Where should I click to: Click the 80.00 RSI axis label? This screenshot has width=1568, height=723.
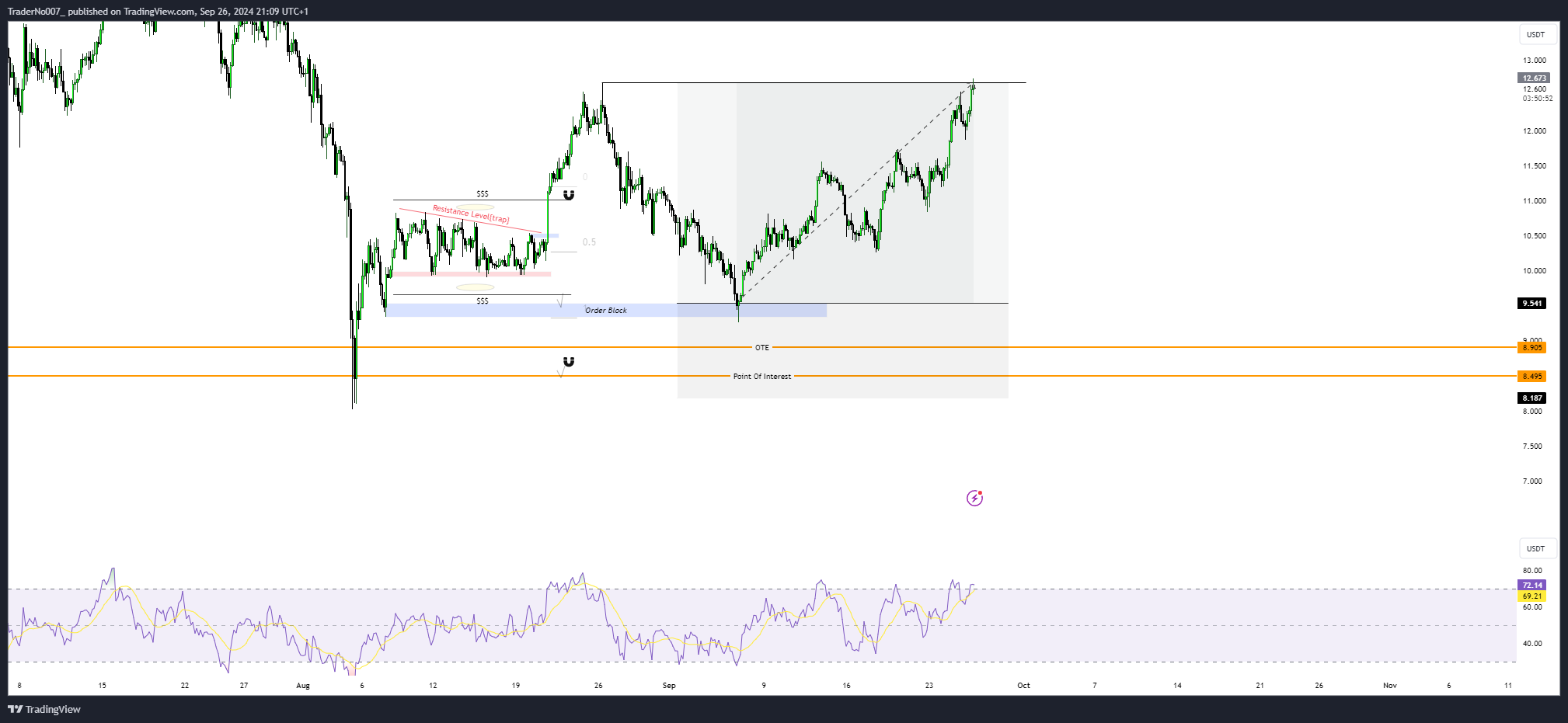[1532, 570]
